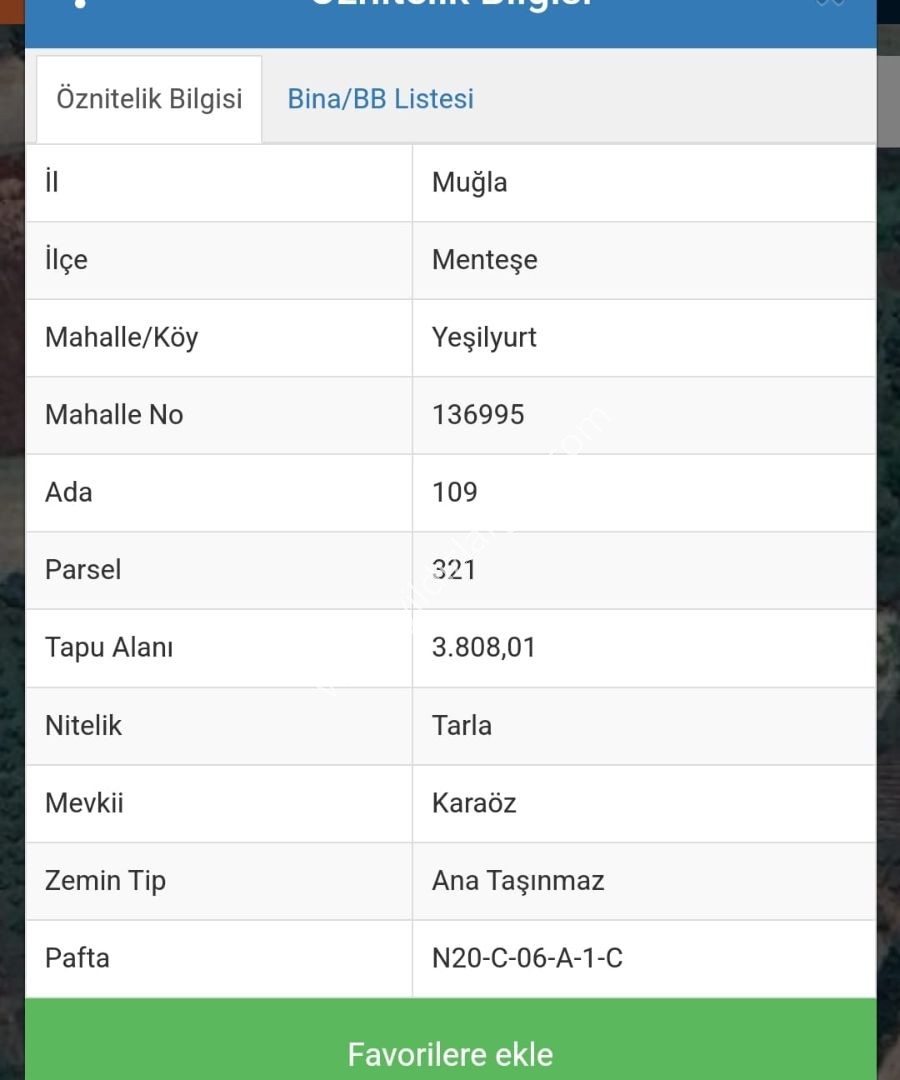
Task: Click the Mevkii value Karaöz
Action: pos(474,803)
